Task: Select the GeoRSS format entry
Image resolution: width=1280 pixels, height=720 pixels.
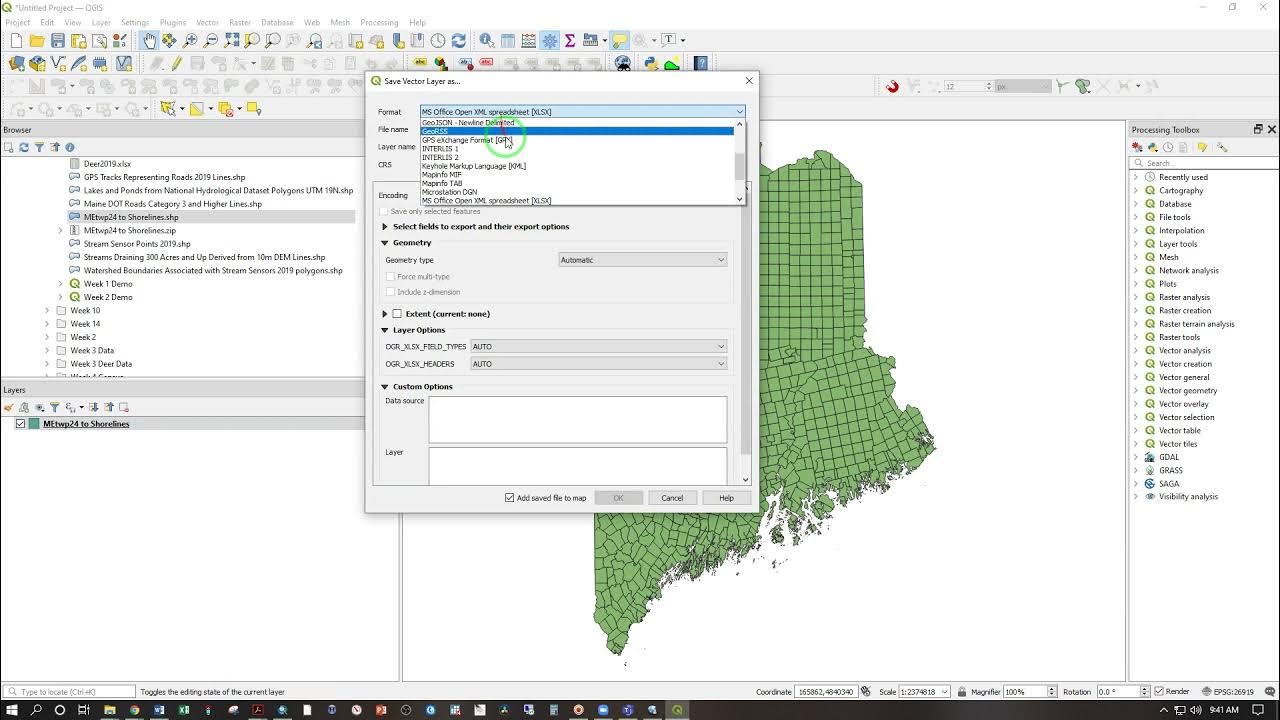Action: coord(577,131)
